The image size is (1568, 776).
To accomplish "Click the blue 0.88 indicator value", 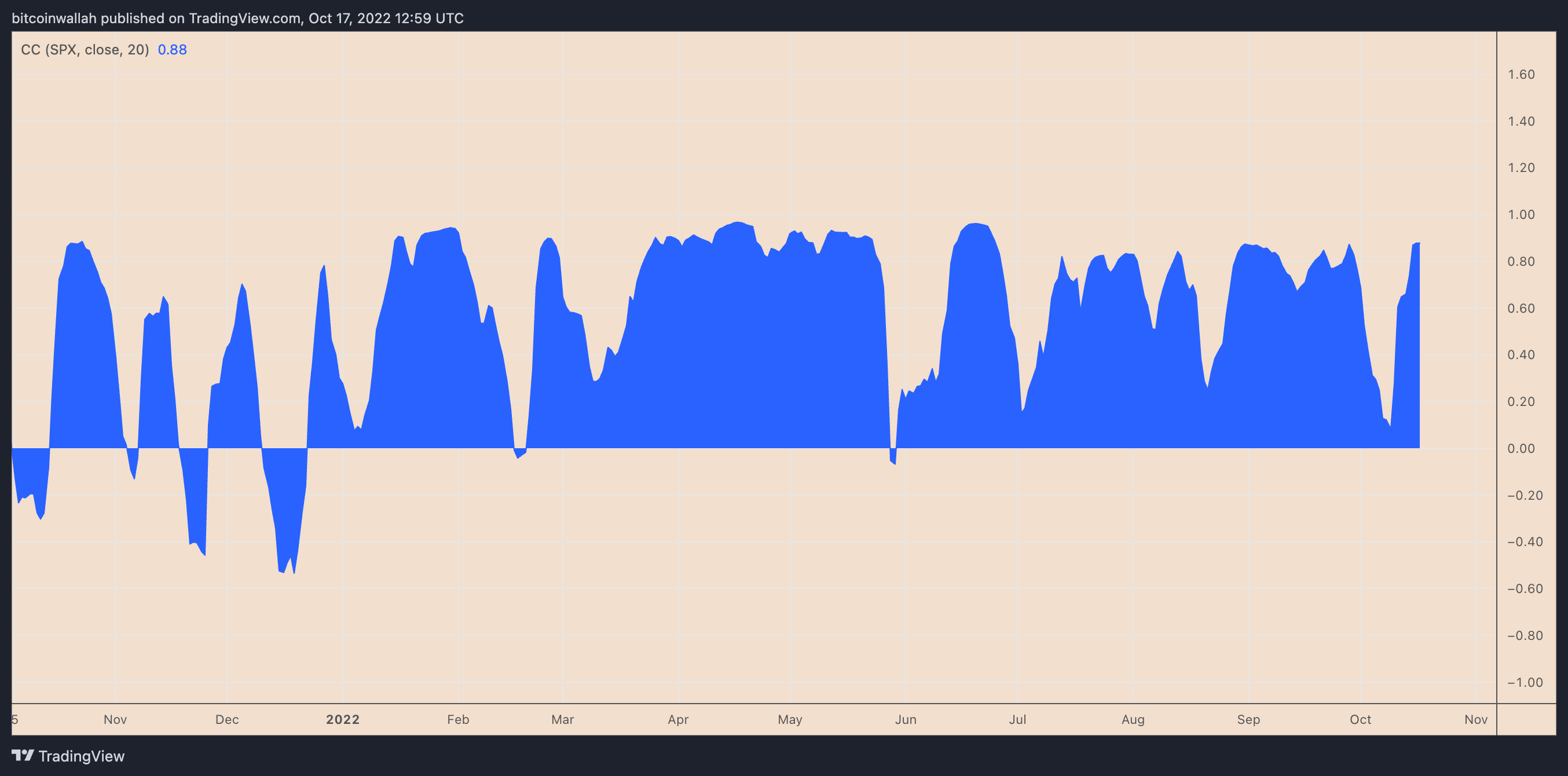I will coord(173,50).
